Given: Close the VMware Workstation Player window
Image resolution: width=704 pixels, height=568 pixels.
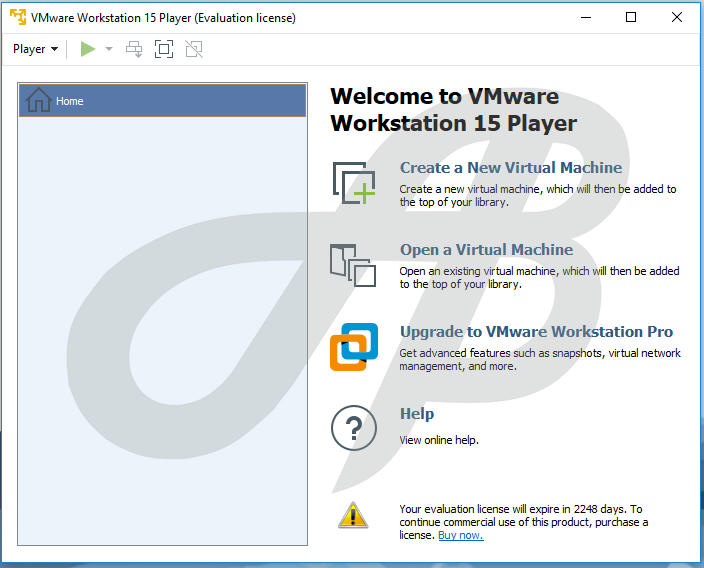Looking at the screenshot, I should (x=677, y=18).
